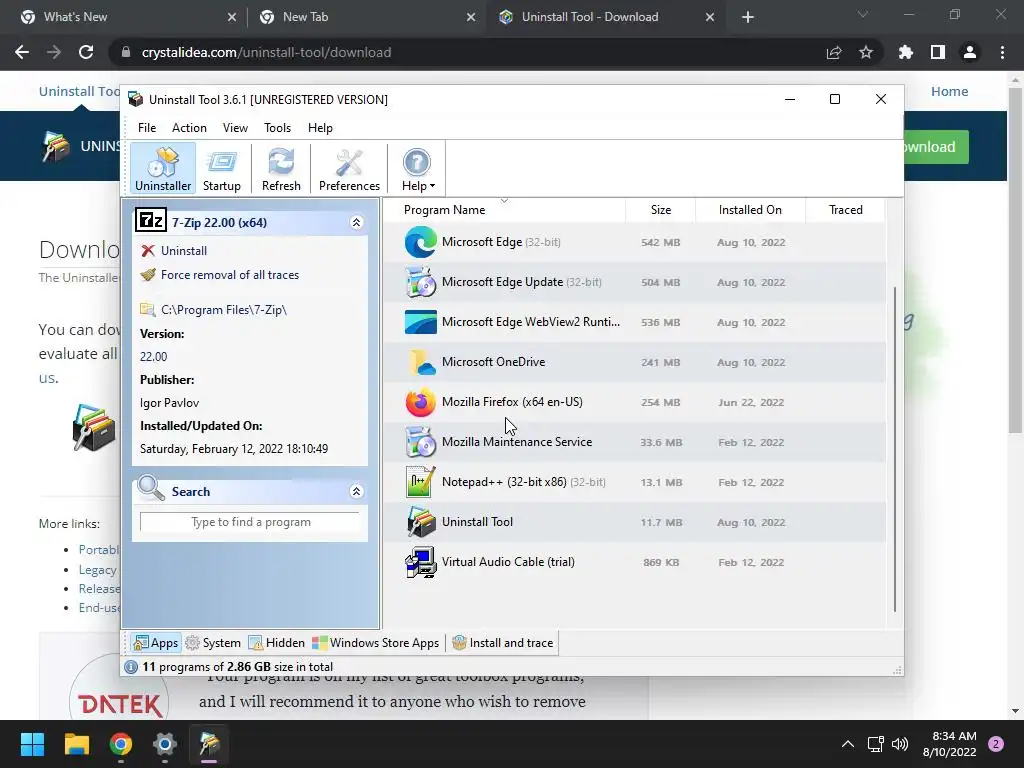The width and height of the screenshot is (1024, 768).
Task: Open the View menu
Action: 235,128
